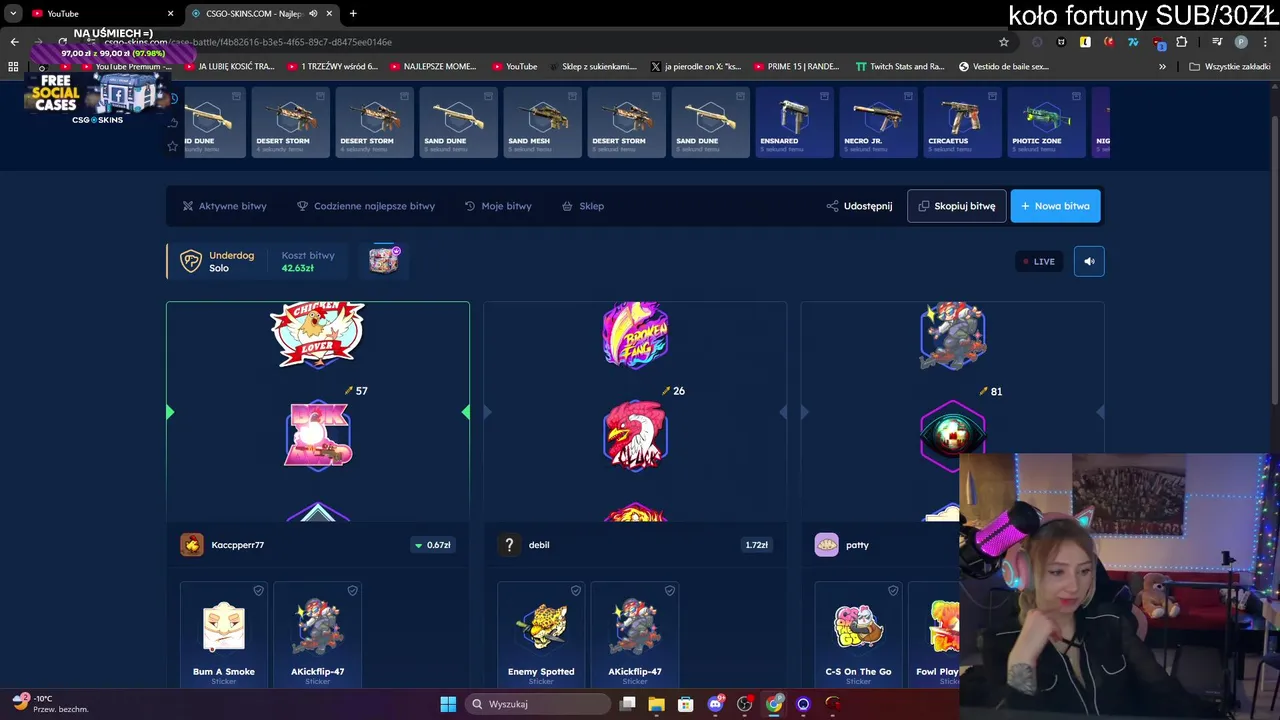
Task: Click the 1.72zł value next to debil
Action: pyautogui.click(x=756, y=545)
